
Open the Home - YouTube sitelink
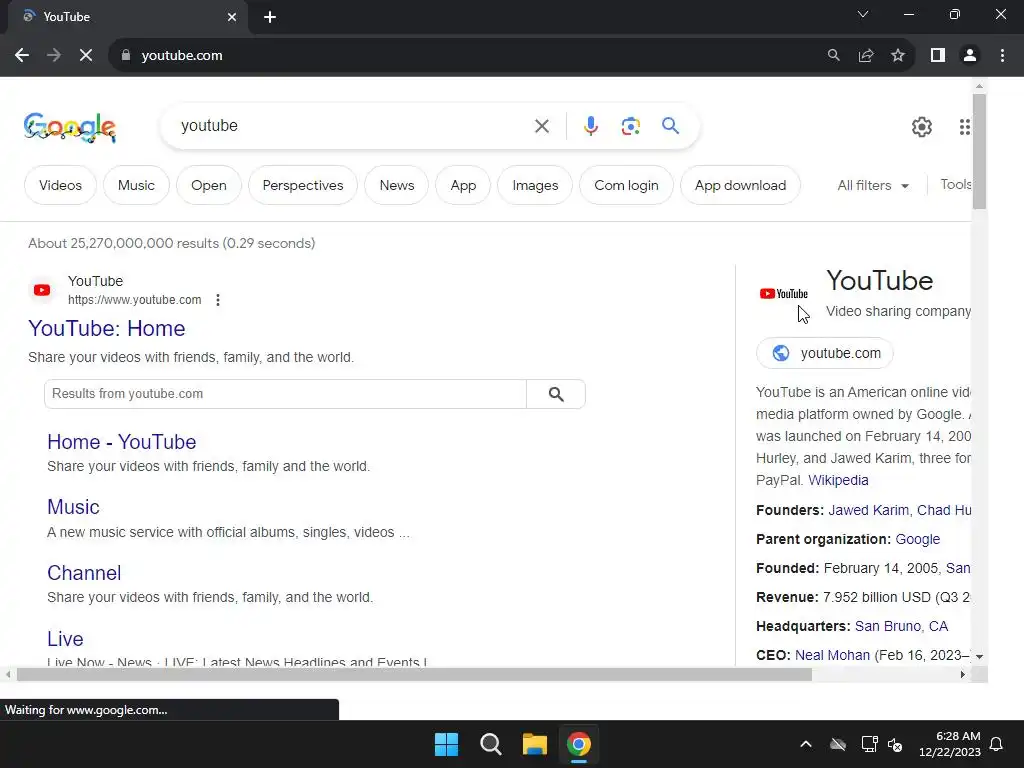121,442
